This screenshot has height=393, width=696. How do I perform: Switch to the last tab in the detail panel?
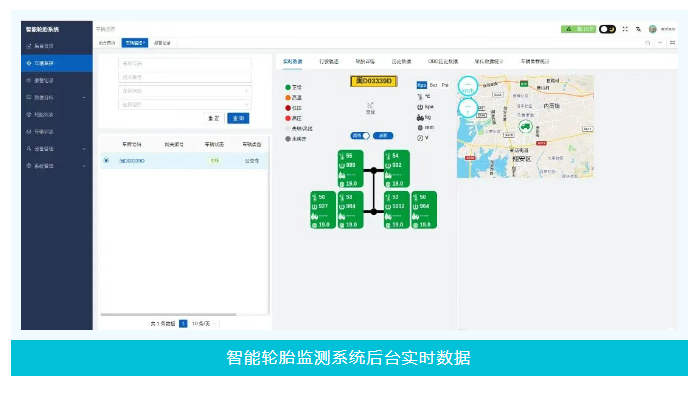click(535, 62)
